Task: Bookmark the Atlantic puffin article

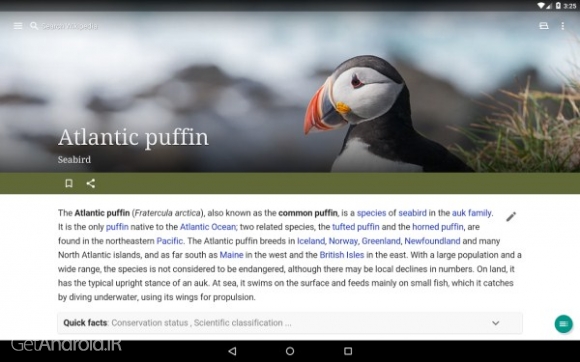Action: click(69, 183)
